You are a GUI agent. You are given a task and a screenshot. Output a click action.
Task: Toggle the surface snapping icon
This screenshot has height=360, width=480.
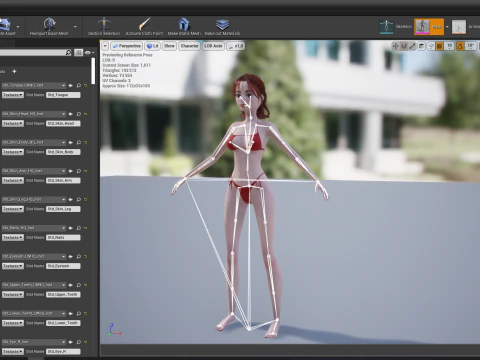point(431,46)
